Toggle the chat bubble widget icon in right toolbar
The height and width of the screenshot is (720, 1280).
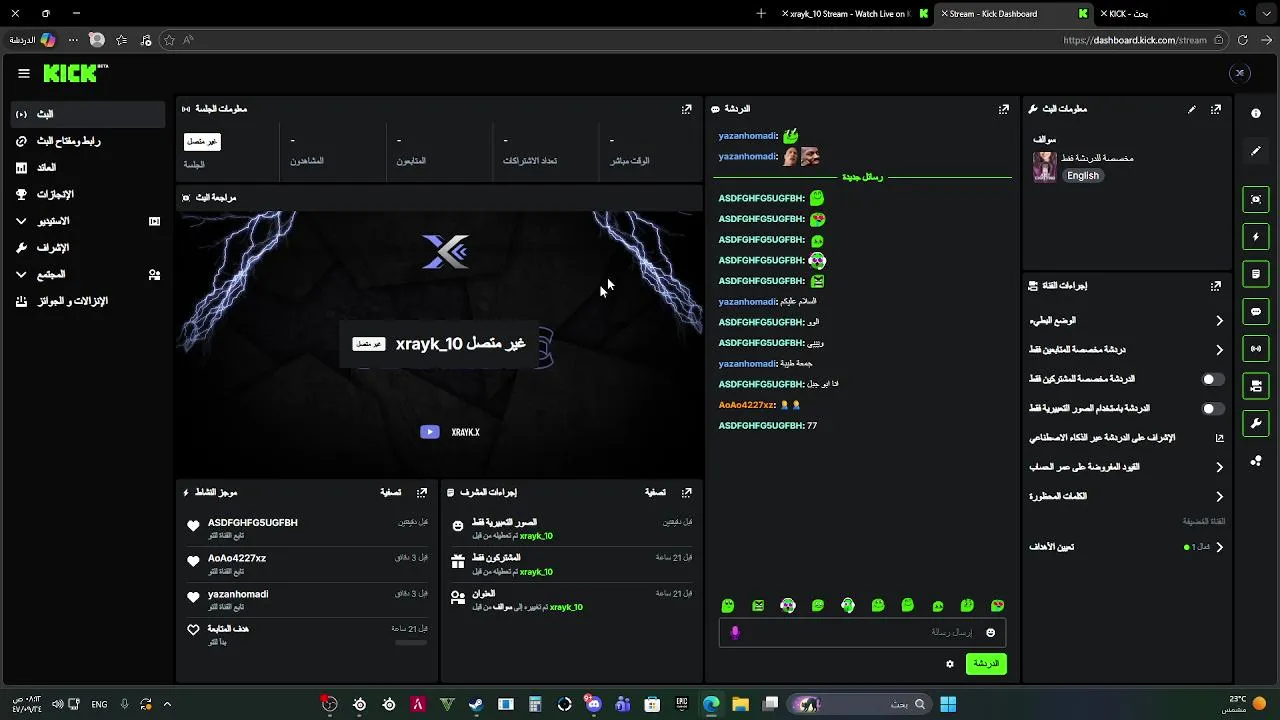pos(1256,312)
